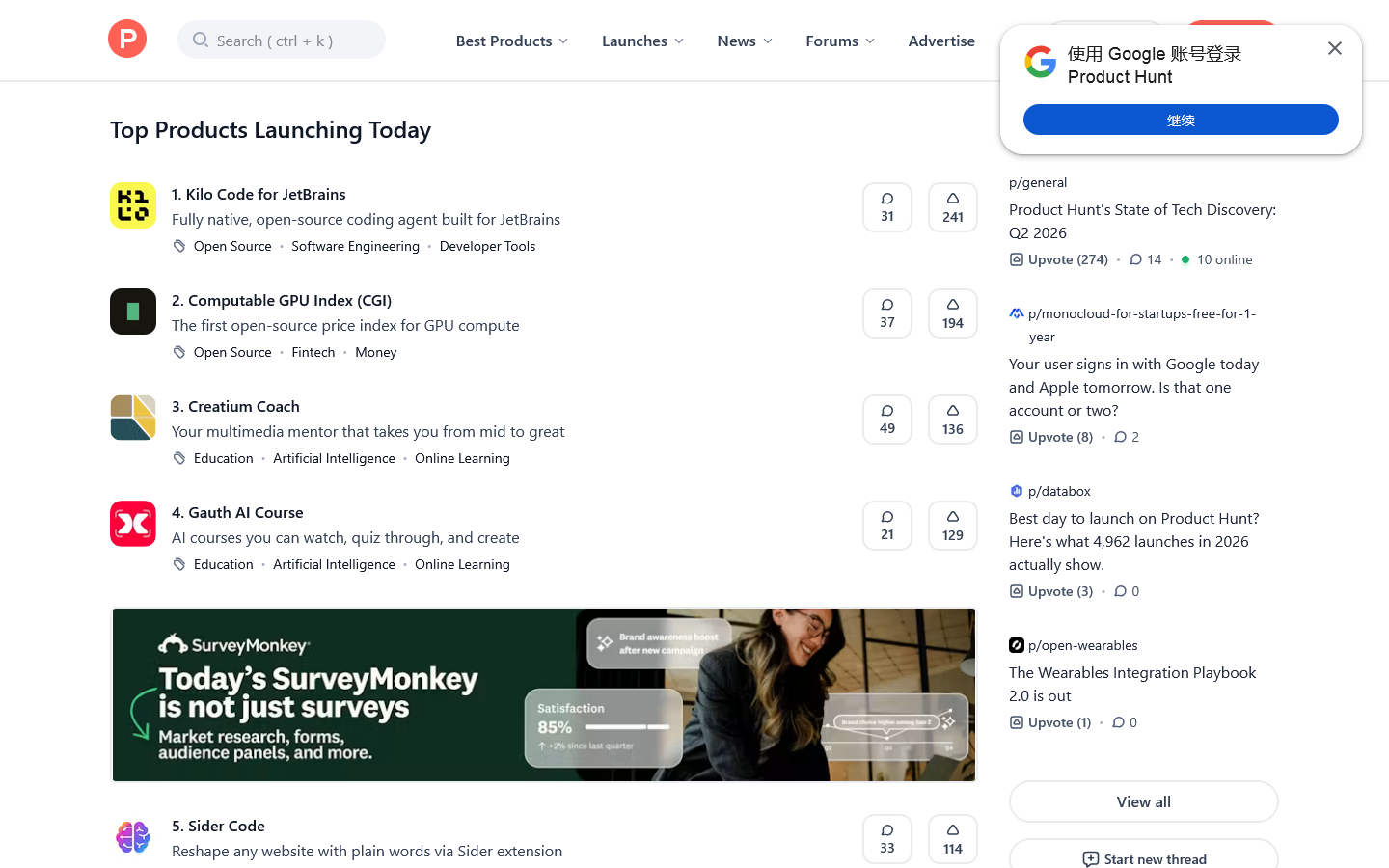Expand the Forums menu

pos(840,41)
